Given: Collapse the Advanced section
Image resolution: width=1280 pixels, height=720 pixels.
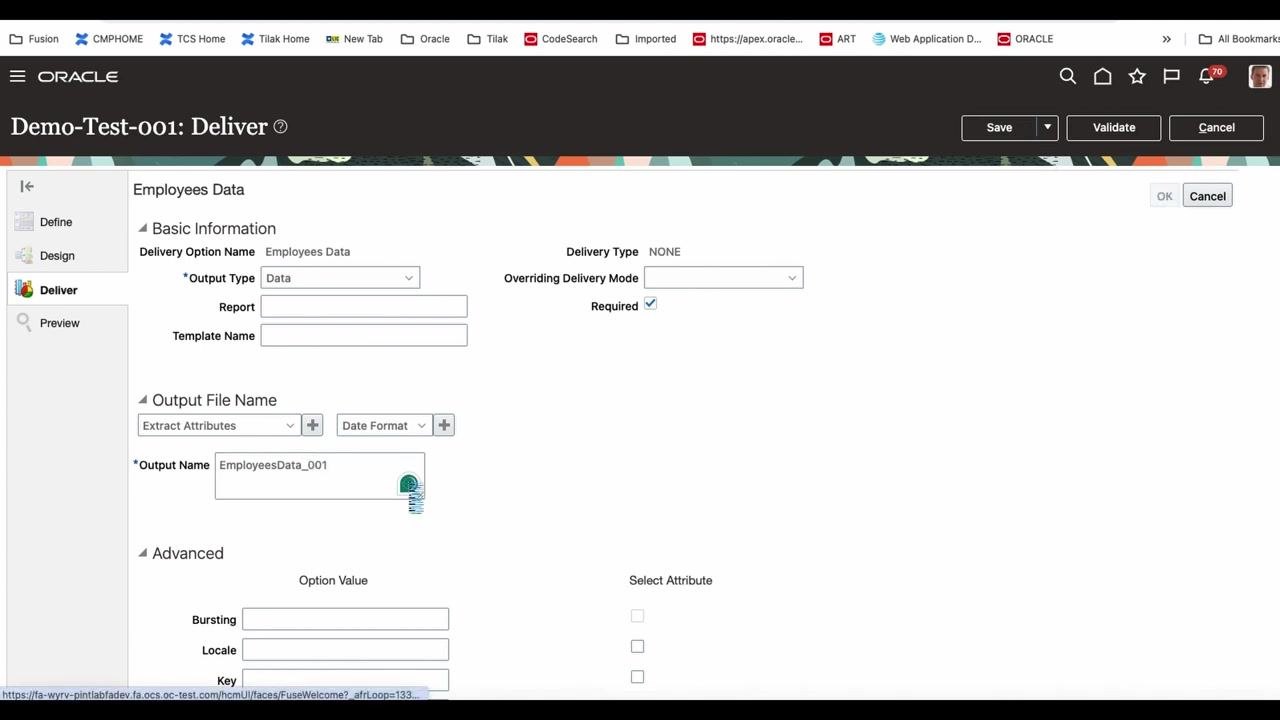Looking at the screenshot, I should point(143,552).
